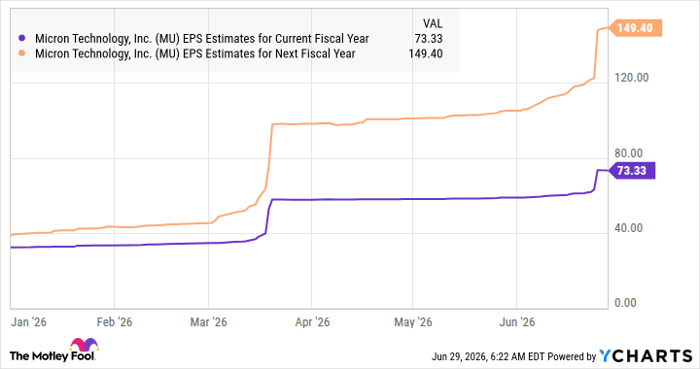Click the orange legend dot for Next Fiscal Year
Viewport: 700px width, 369px height.
click(22, 54)
